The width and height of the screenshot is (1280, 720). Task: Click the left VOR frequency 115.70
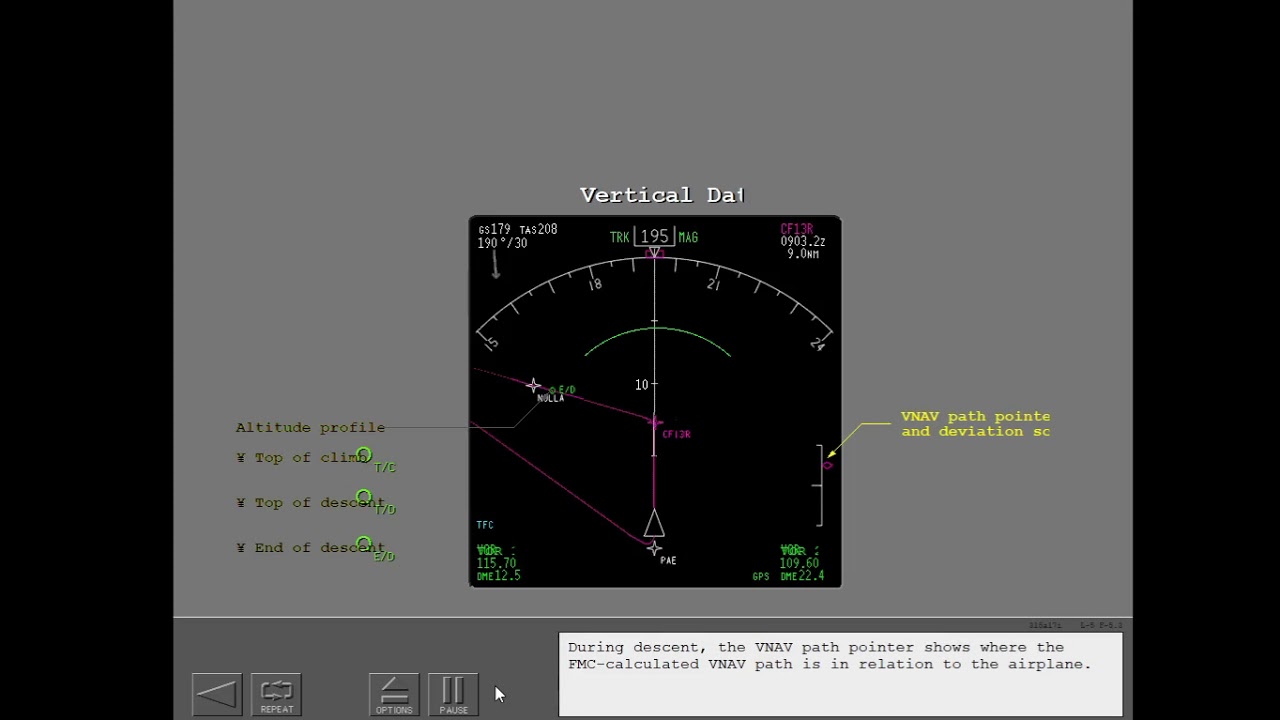coord(496,563)
